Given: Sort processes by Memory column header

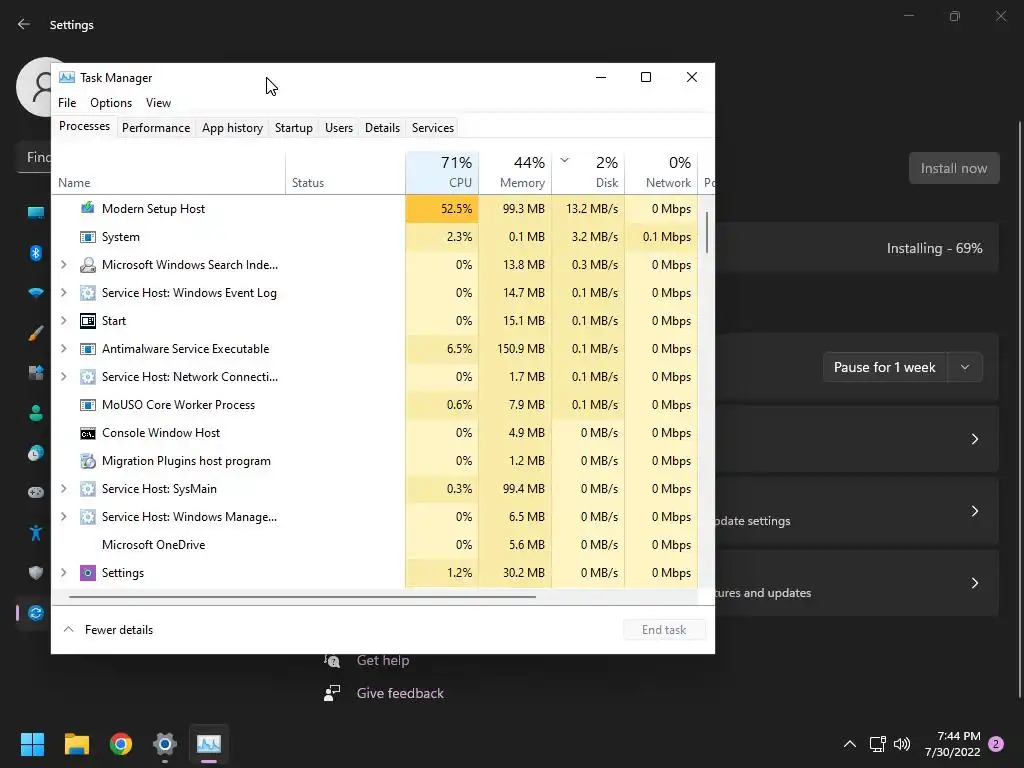Looking at the screenshot, I should click(515, 172).
